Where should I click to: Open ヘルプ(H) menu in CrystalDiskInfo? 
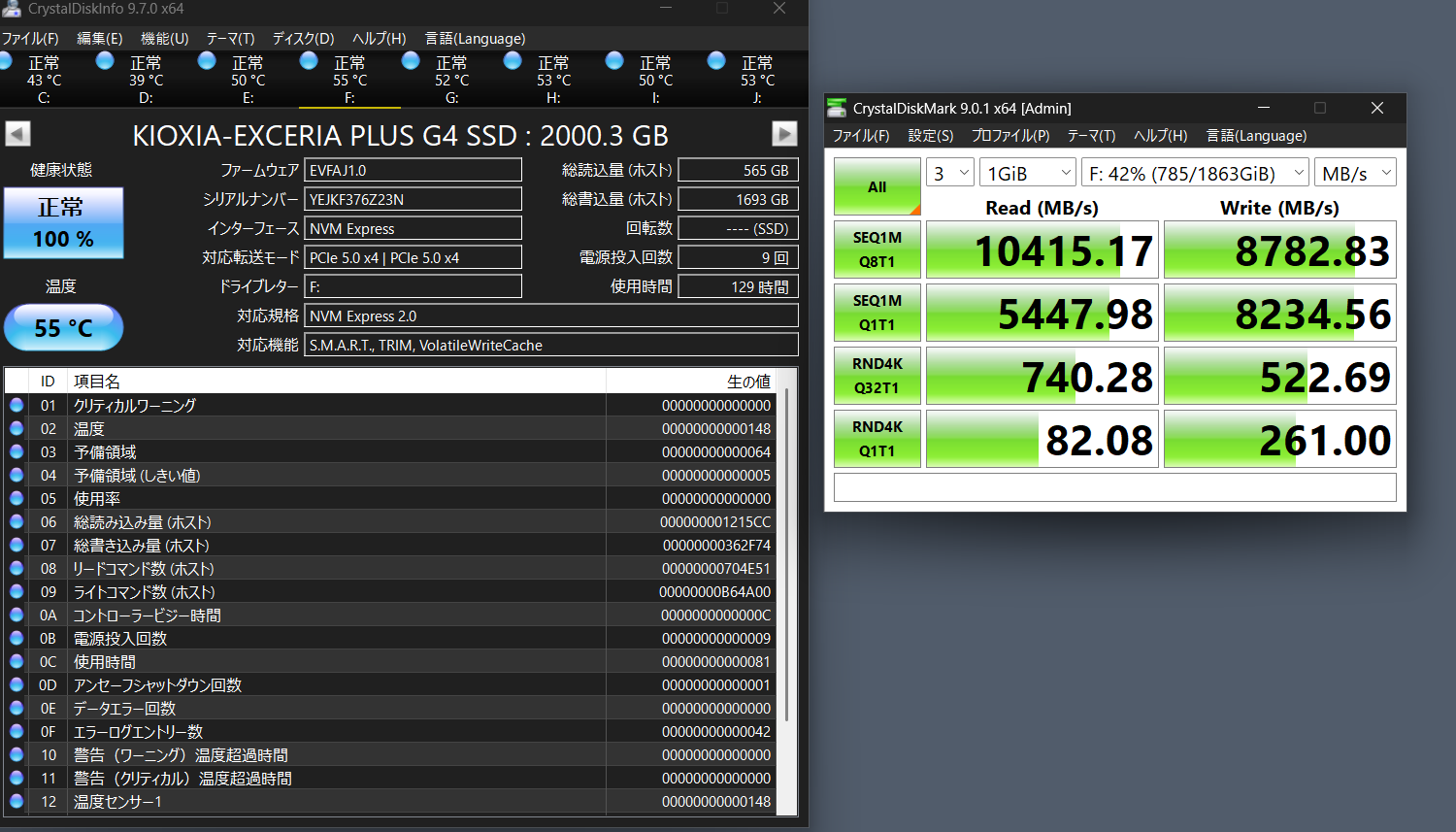click(379, 39)
